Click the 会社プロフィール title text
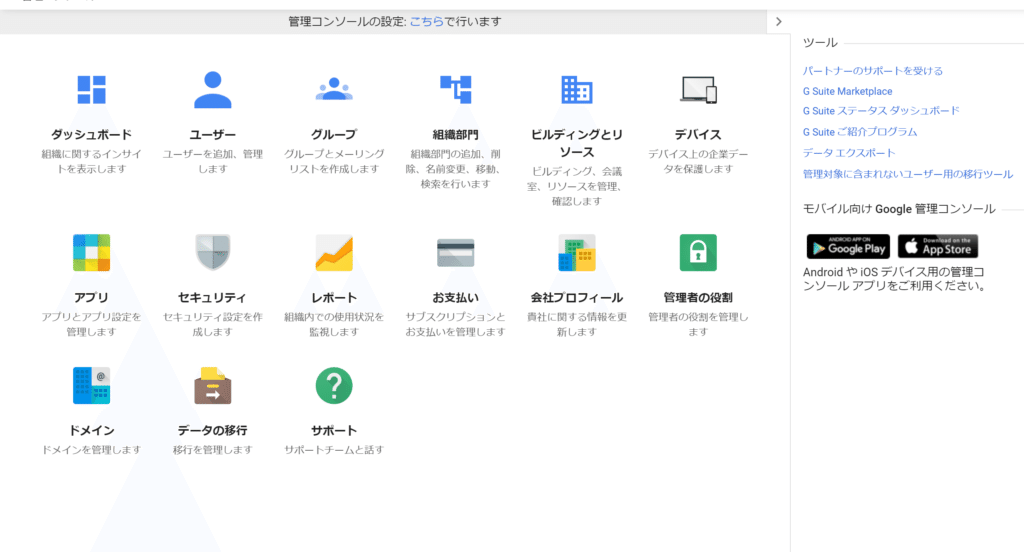This screenshot has height=552, width=1024. click(x=577, y=298)
